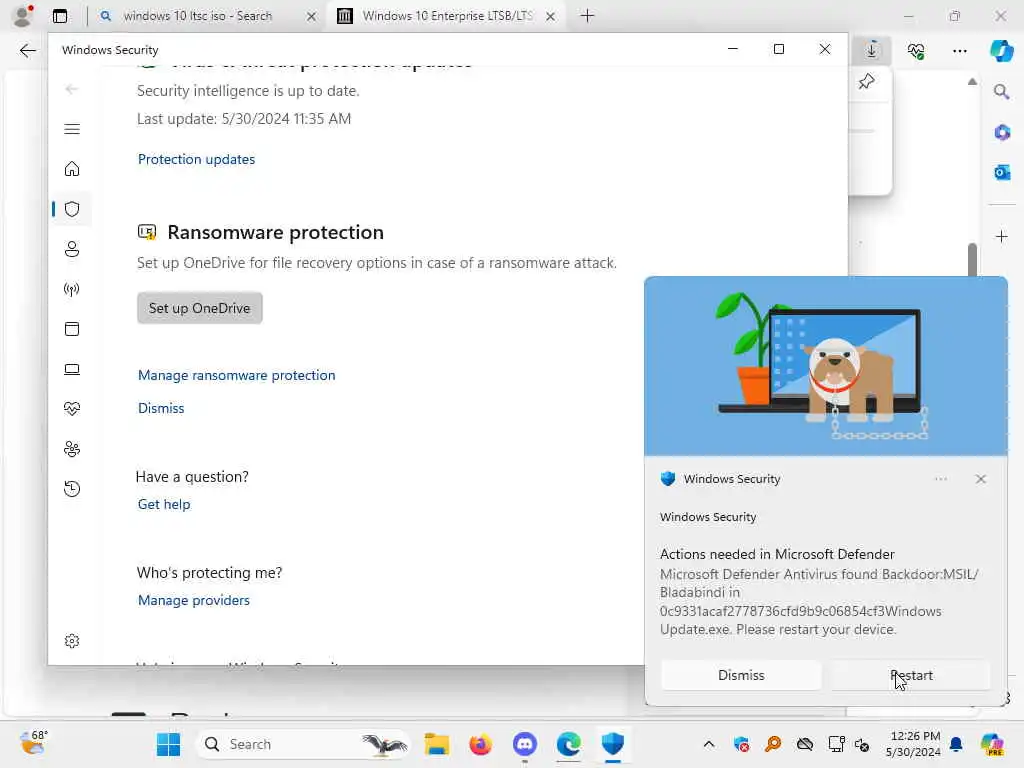Click the orange magnifier tray icon
This screenshot has height=768, width=1024.
(773, 744)
